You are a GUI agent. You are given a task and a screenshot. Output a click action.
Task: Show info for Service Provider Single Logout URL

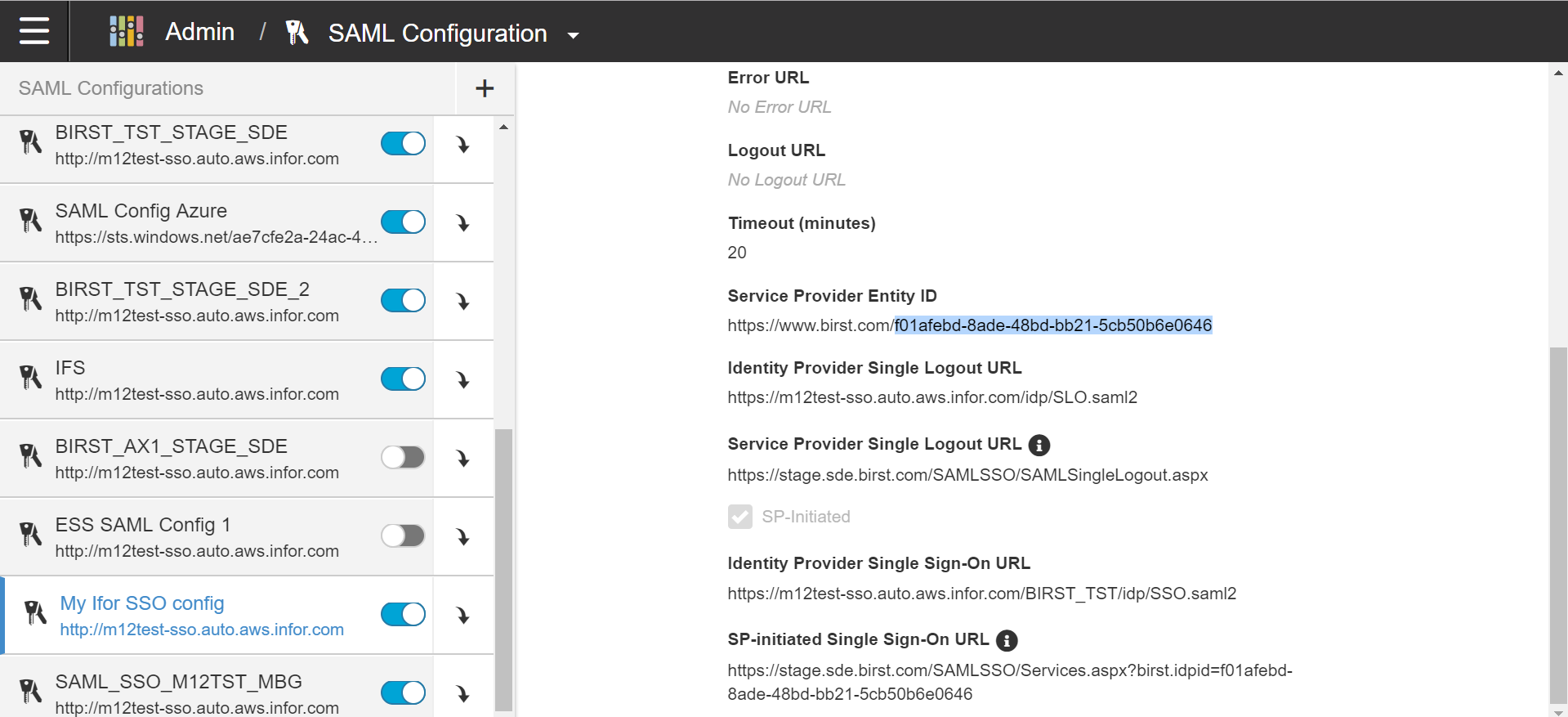point(1039,445)
